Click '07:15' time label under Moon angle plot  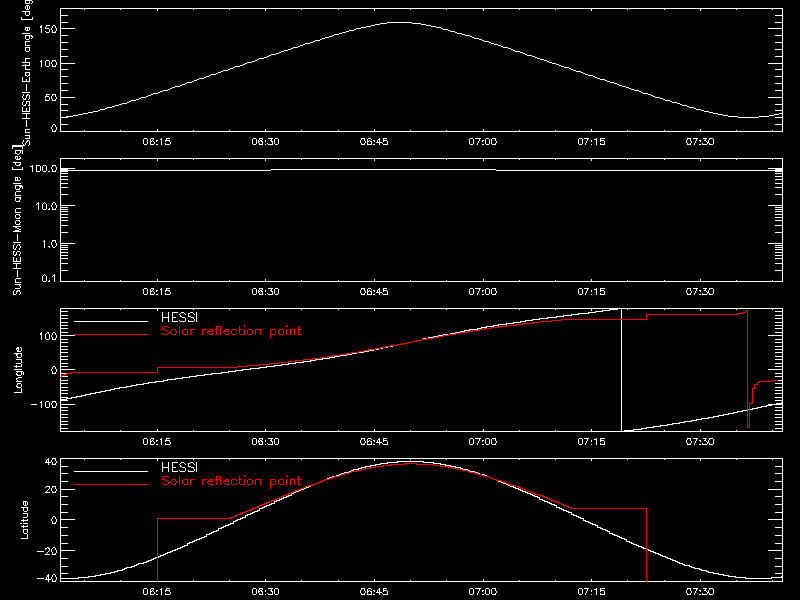pos(591,291)
